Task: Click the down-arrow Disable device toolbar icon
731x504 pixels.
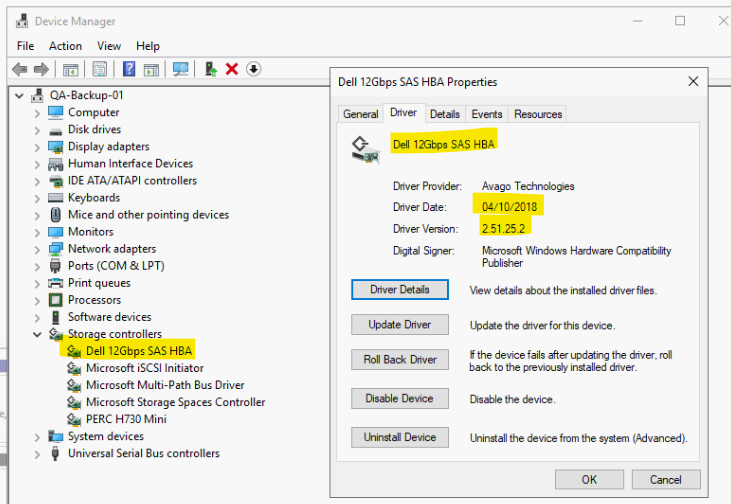Action: pyautogui.click(x=254, y=69)
